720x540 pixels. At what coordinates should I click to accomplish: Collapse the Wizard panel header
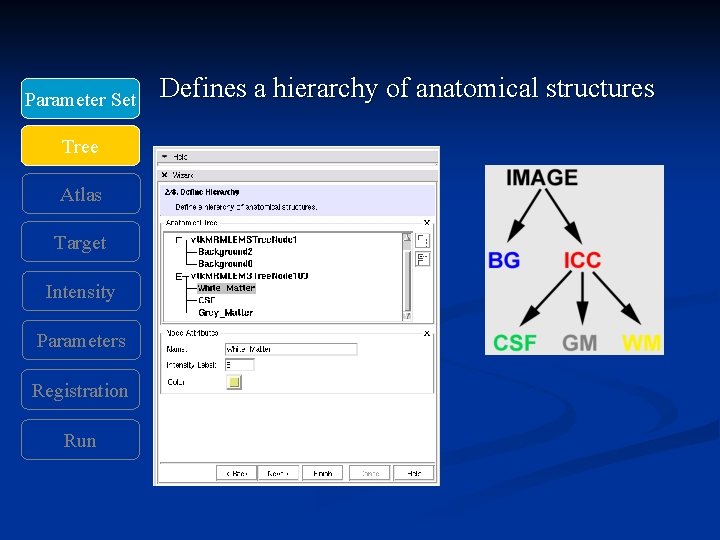tap(164, 175)
